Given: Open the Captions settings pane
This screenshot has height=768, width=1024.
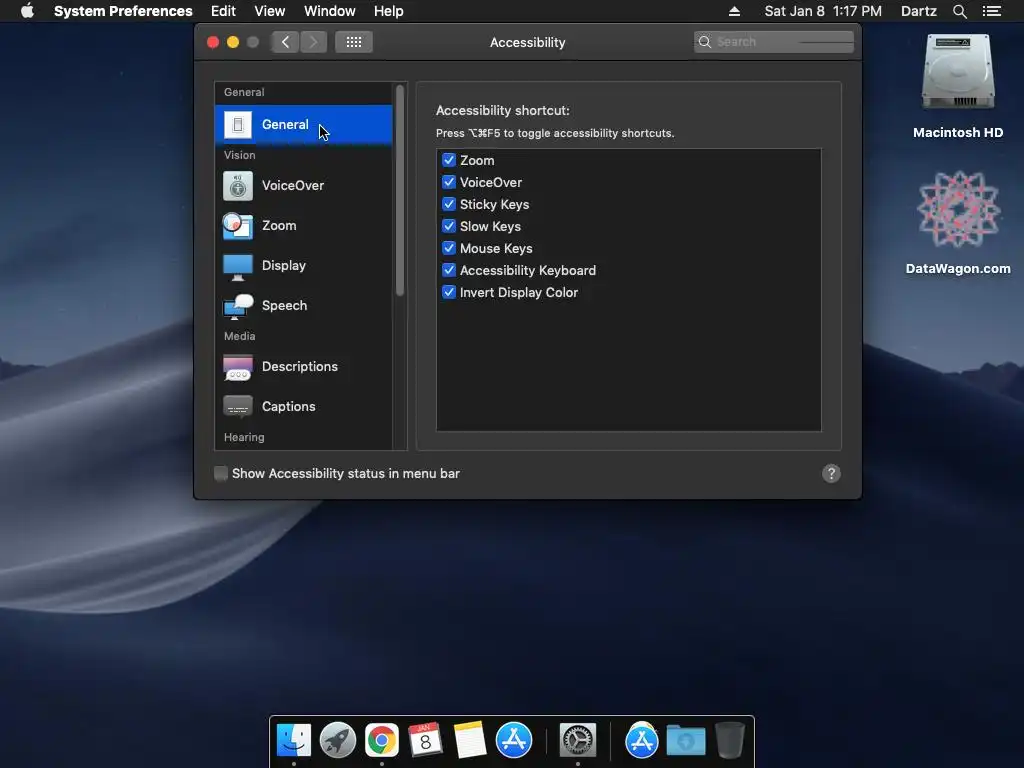Looking at the screenshot, I should point(304,406).
